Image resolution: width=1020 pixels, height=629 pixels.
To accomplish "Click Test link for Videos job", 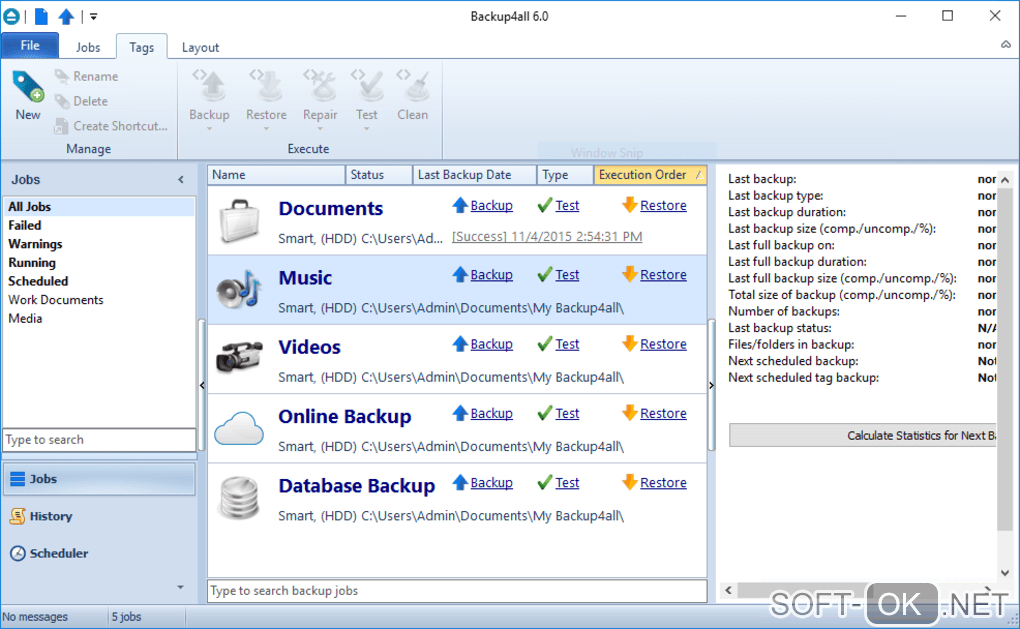I will coord(567,344).
